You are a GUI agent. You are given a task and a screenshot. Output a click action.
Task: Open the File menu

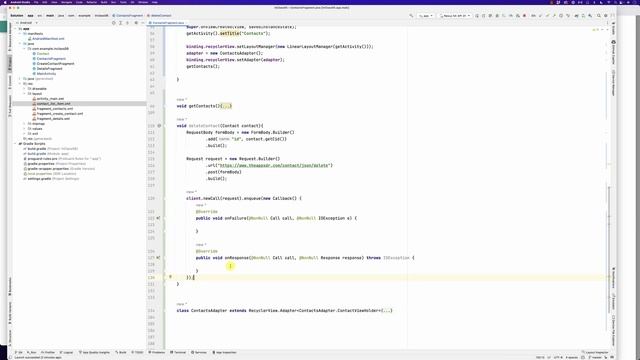coord(36,2)
